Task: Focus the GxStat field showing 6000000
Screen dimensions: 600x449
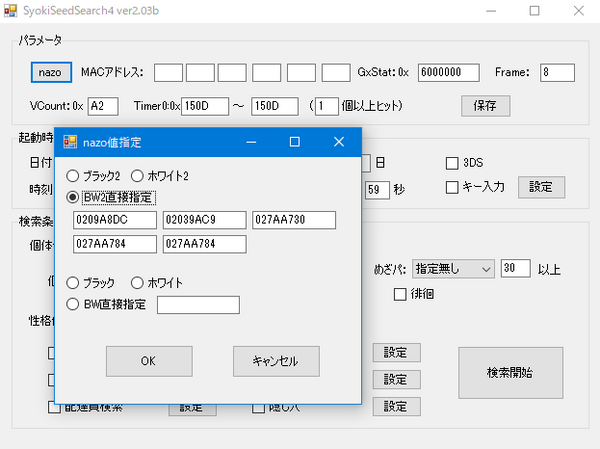Action: [448, 73]
